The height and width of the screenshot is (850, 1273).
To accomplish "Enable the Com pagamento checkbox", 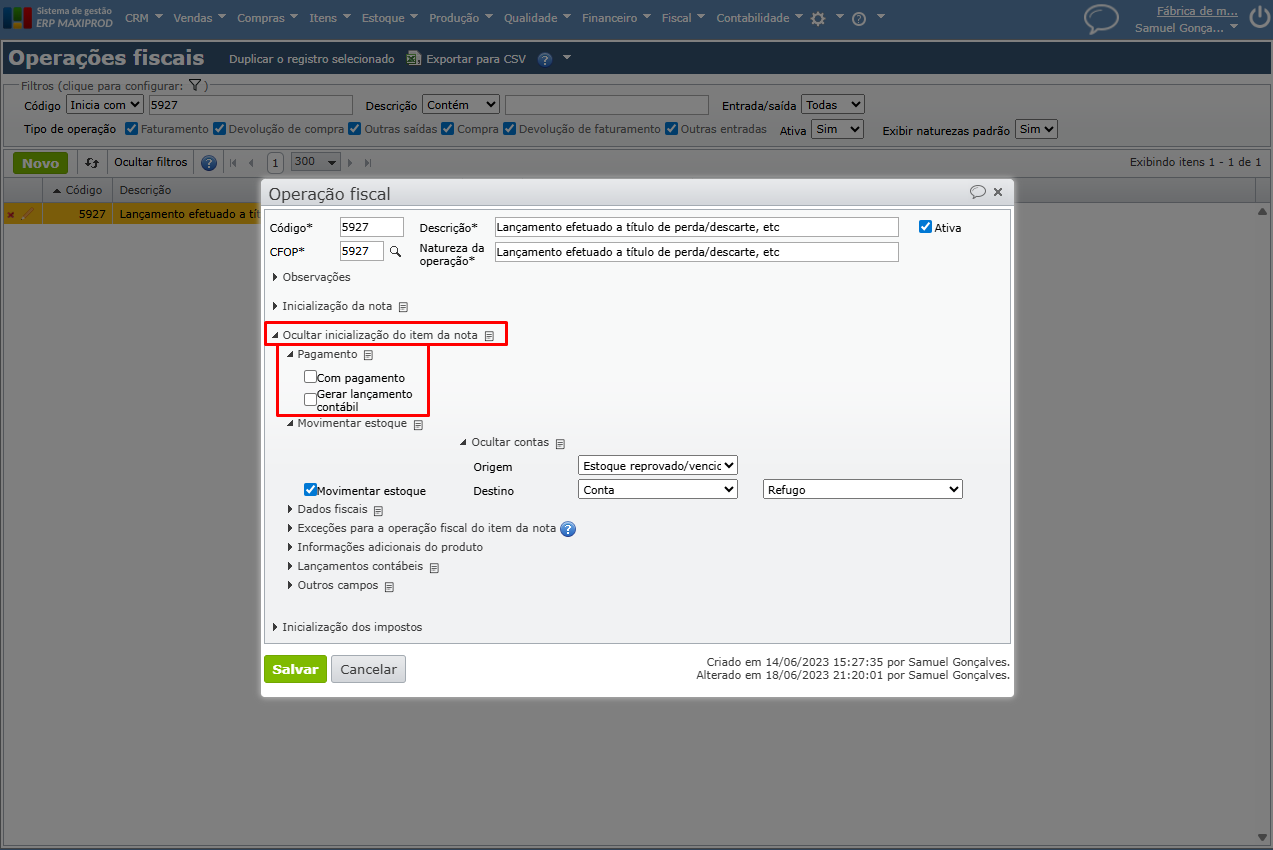I will click(310, 377).
